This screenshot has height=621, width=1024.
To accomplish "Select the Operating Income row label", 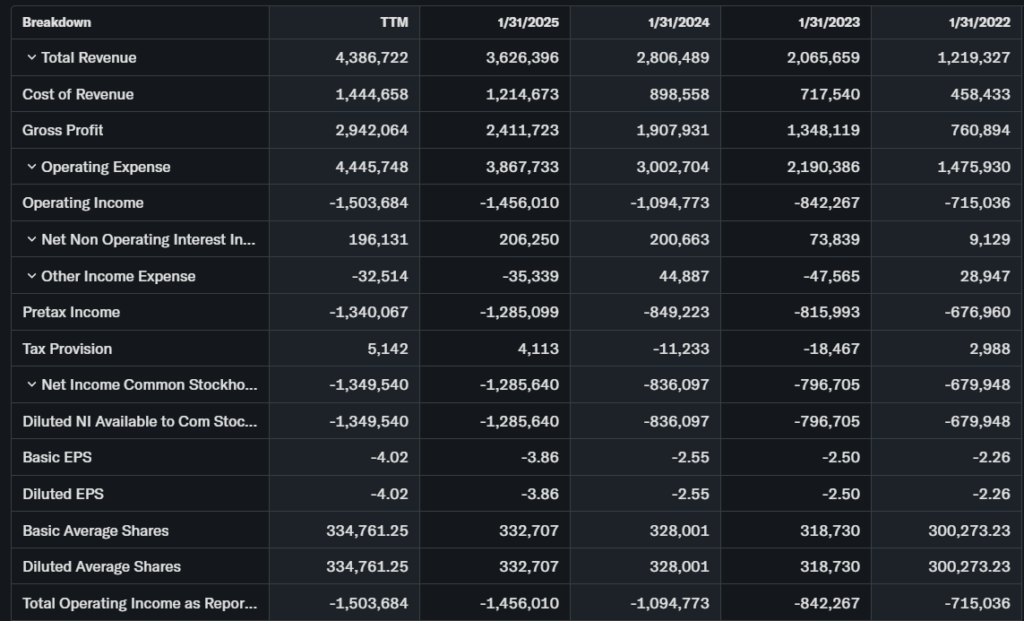I will [x=83, y=203].
